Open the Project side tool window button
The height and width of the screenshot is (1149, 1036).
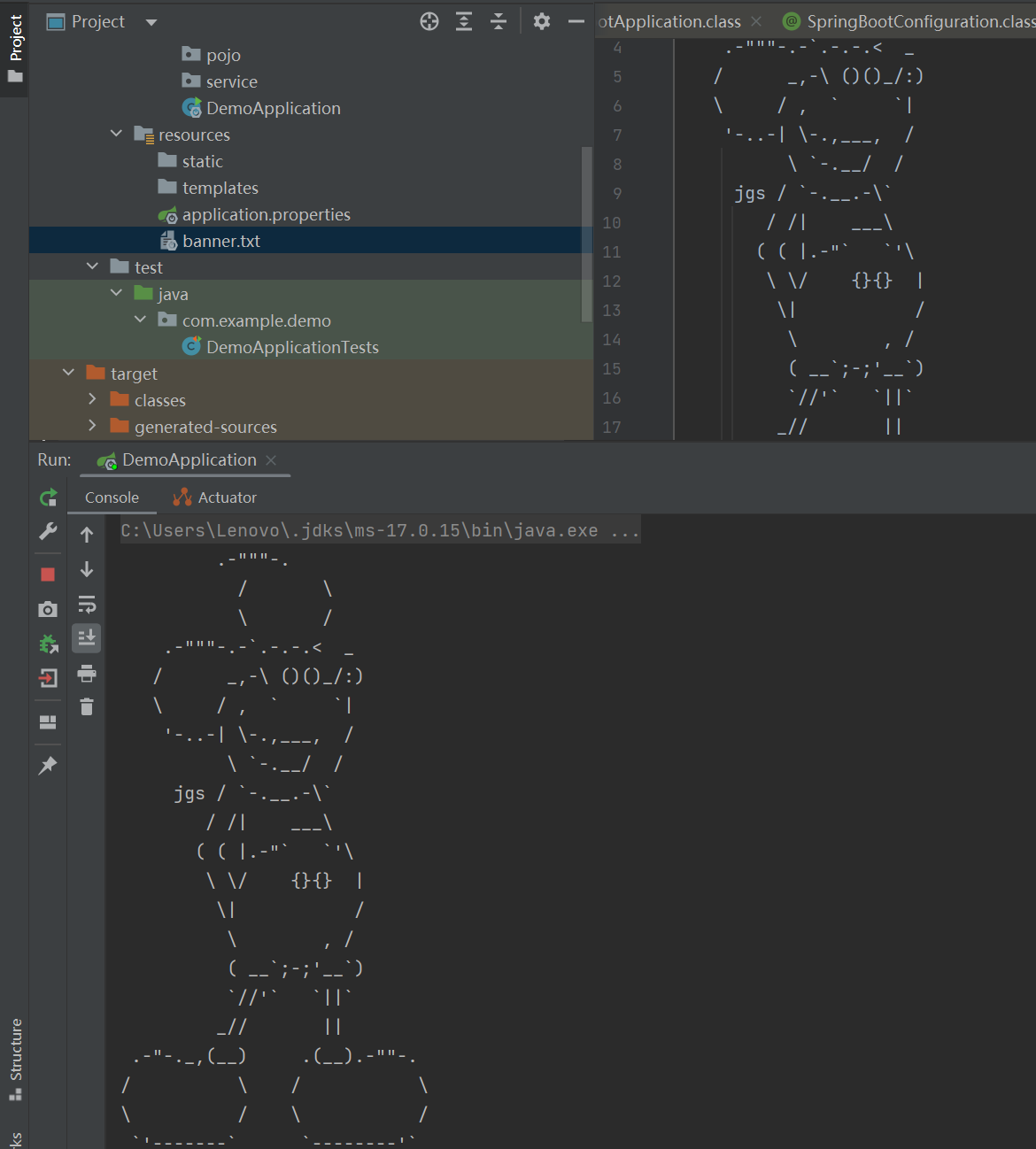(x=15, y=49)
